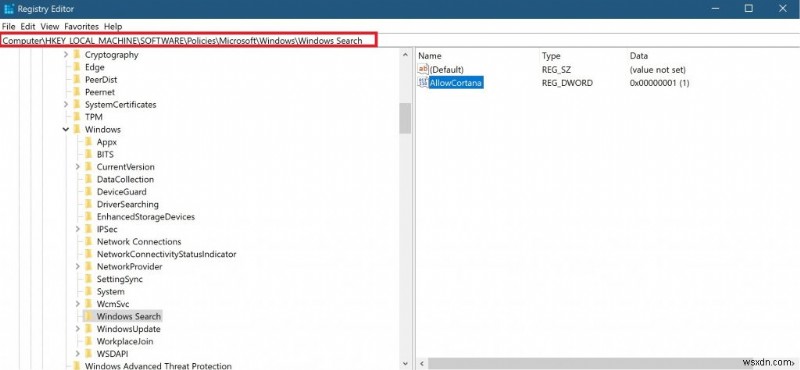Click the Registry Editor title bar icon
This screenshot has width=800, height=370.
[9, 9]
